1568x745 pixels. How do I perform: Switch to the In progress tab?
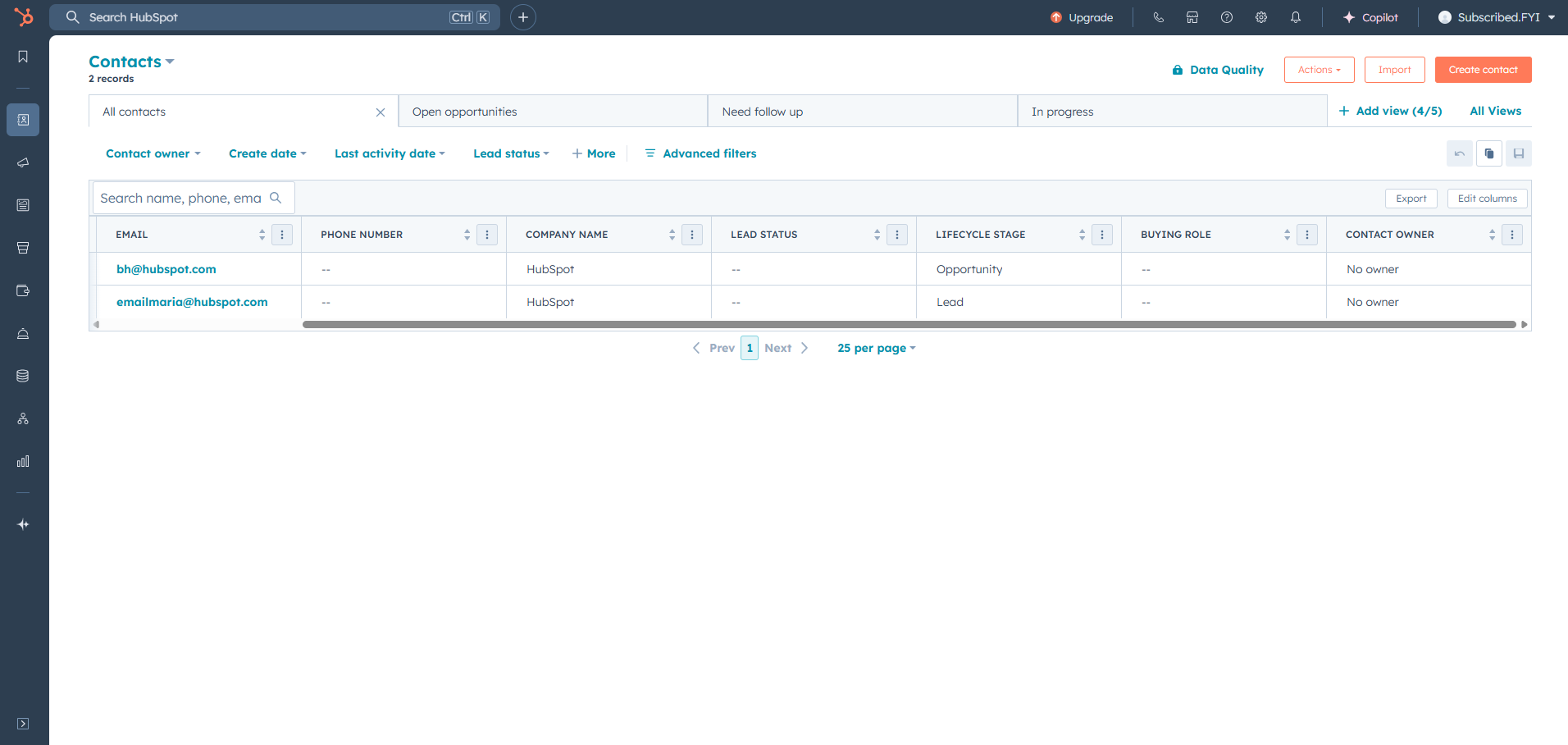tap(1173, 112)
